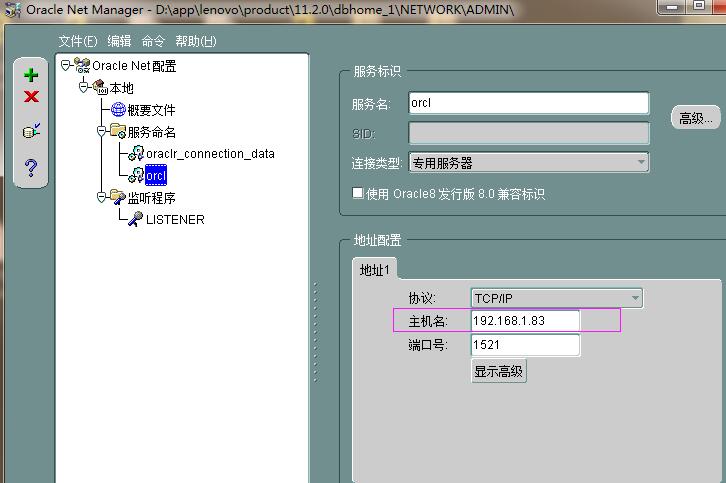Select the oraclr_connection_data tree item

pos(210,153)
